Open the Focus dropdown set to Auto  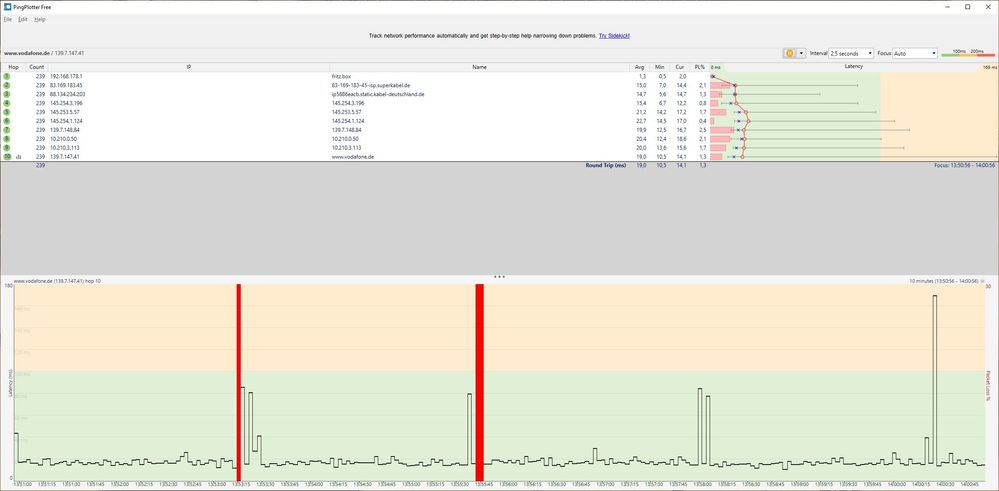point(916,53)
